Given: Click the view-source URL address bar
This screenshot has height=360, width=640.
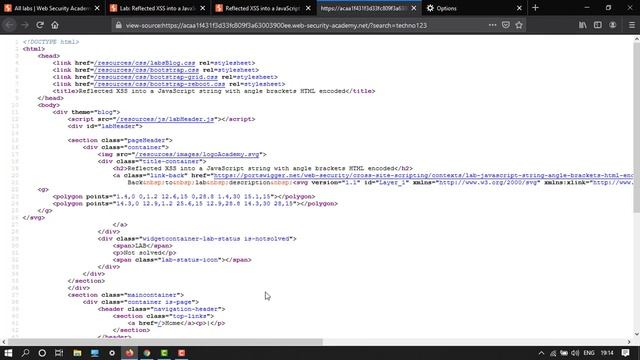Looking at the screenshot, I should pos(302,25).
